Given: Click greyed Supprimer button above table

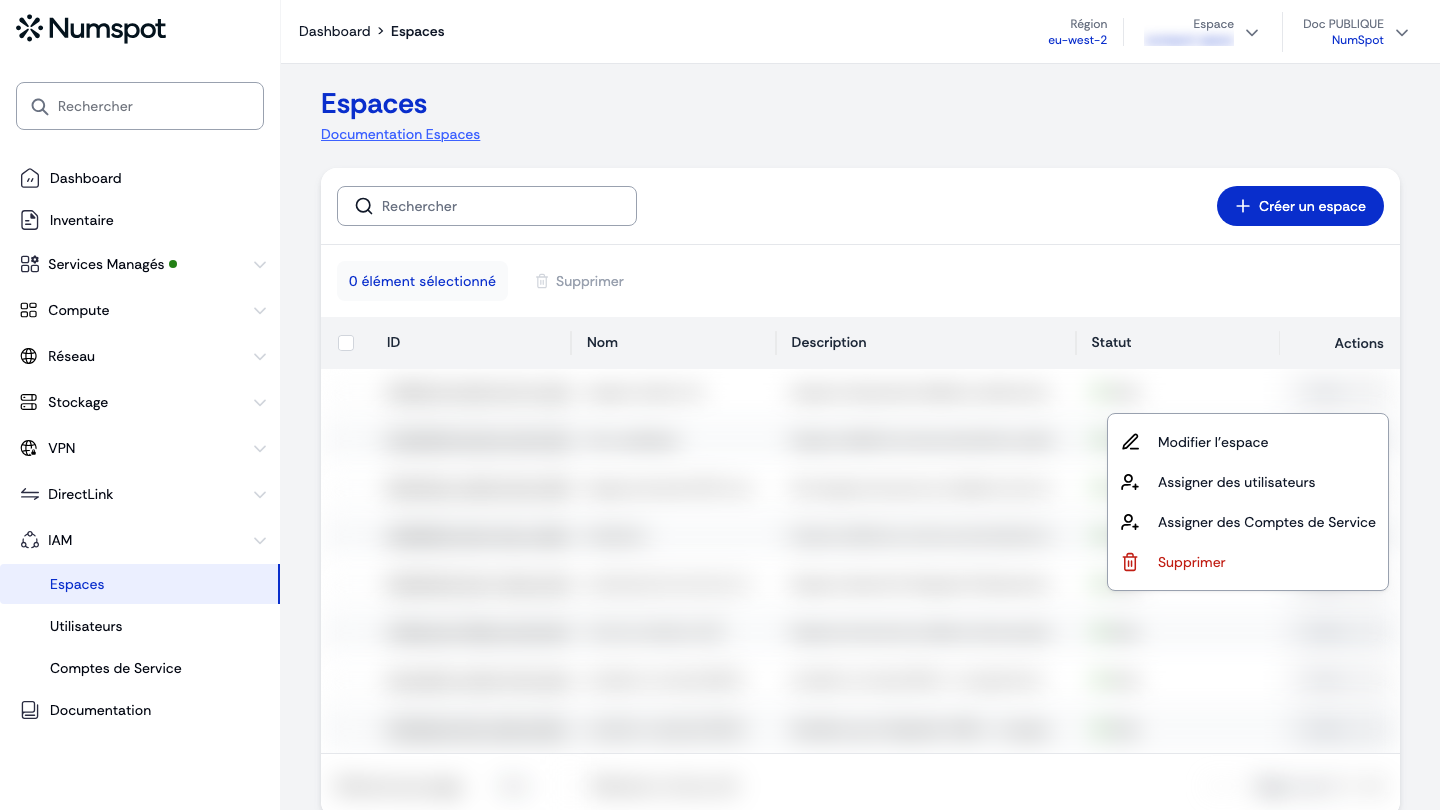Looking at the screenshot, I should click(x=580, y=281).
